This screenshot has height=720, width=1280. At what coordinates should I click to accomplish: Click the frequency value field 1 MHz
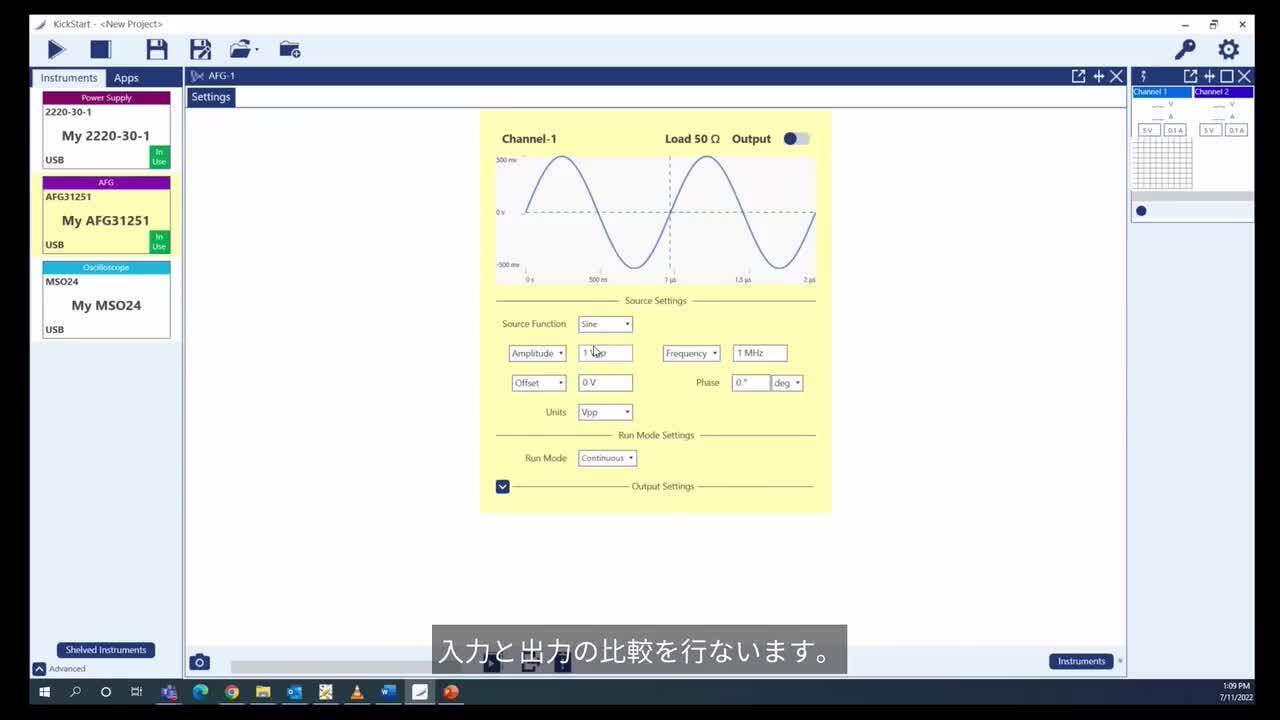(x=760, y=353)
